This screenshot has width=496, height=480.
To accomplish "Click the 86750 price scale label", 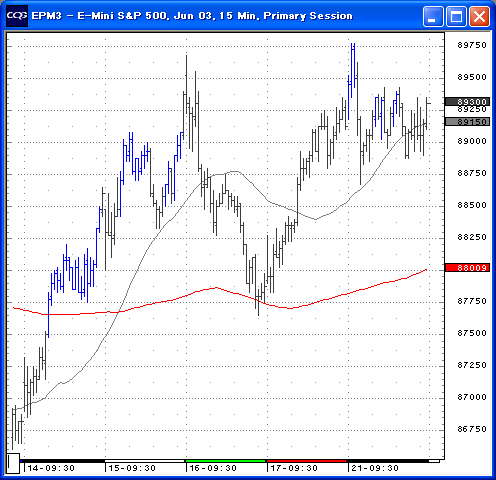I will [x=472, y=429].
